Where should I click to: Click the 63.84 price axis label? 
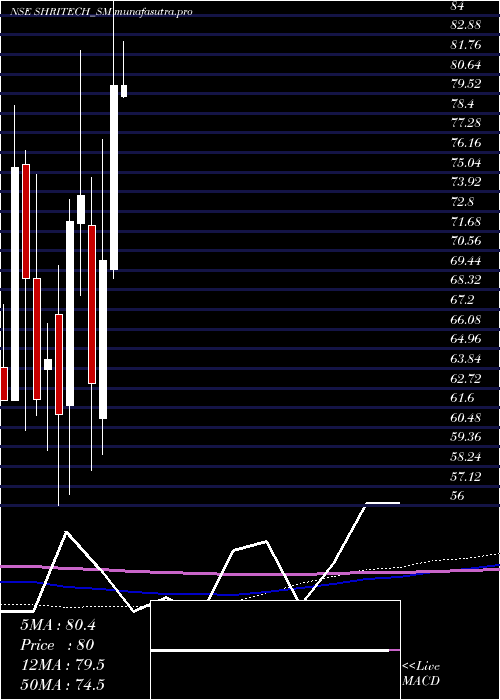coord(466,359)
